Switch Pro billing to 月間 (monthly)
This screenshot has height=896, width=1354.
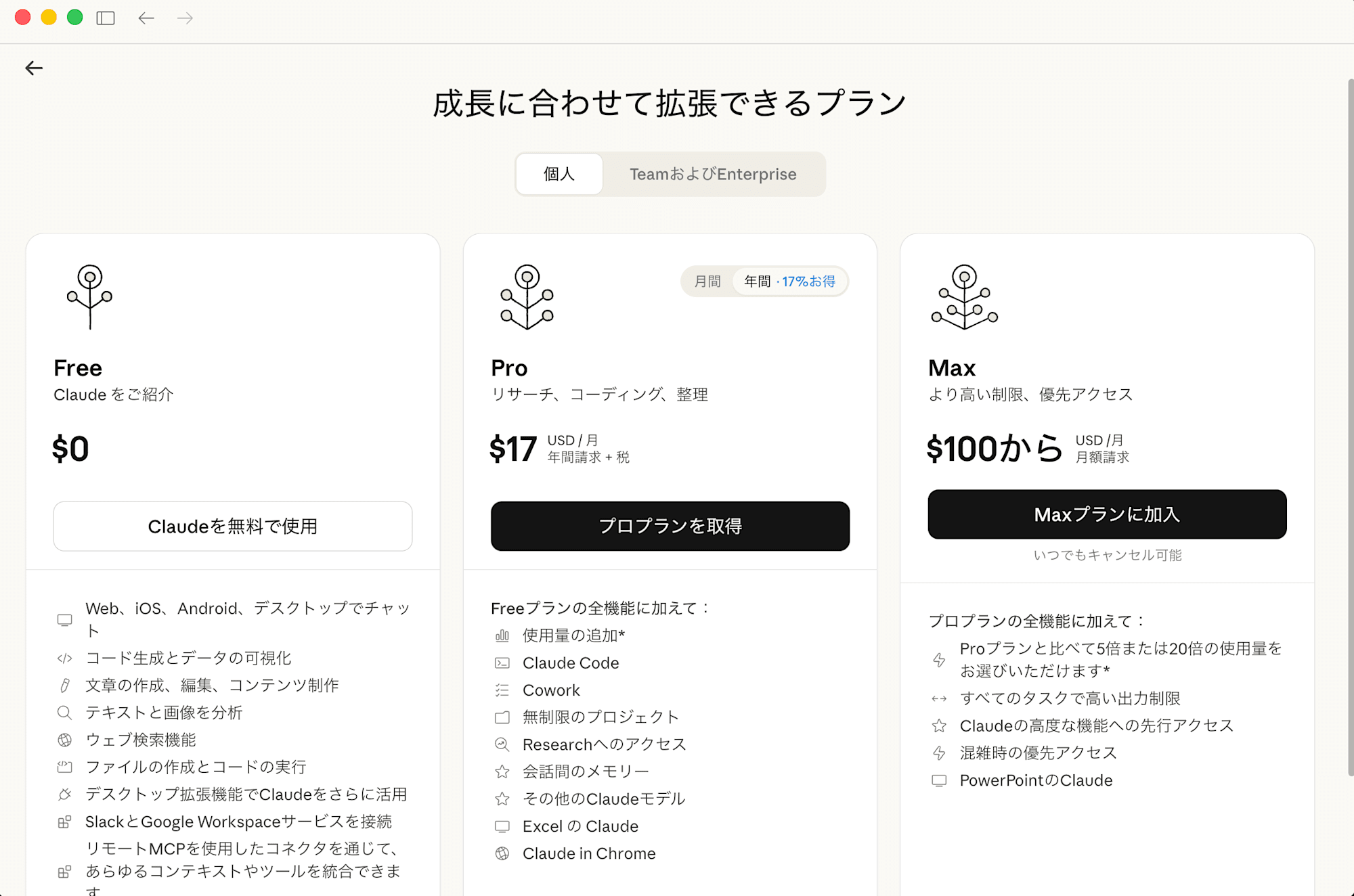tap(707, 282)
